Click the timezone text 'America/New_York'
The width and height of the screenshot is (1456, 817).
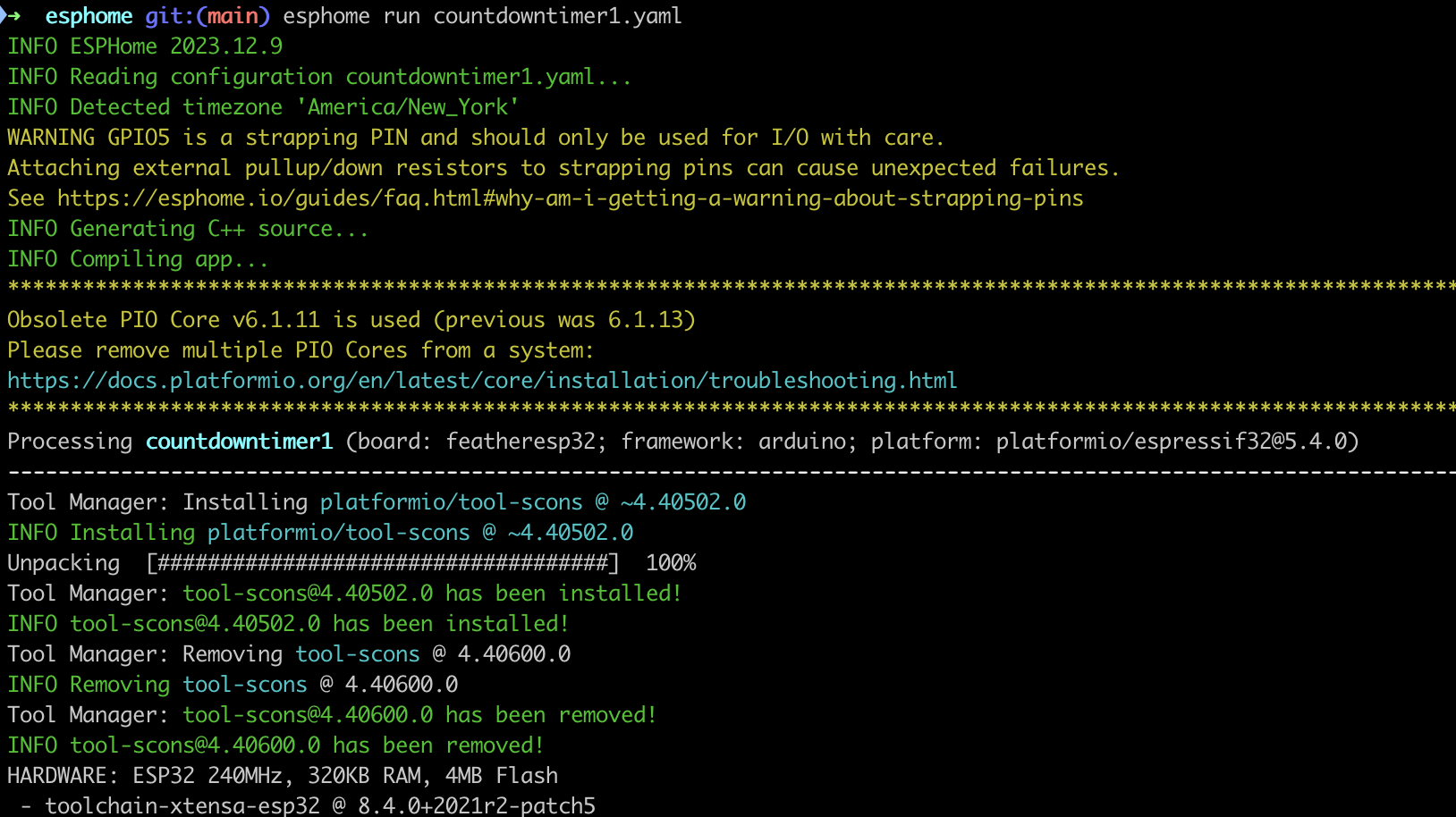(412, 107)
